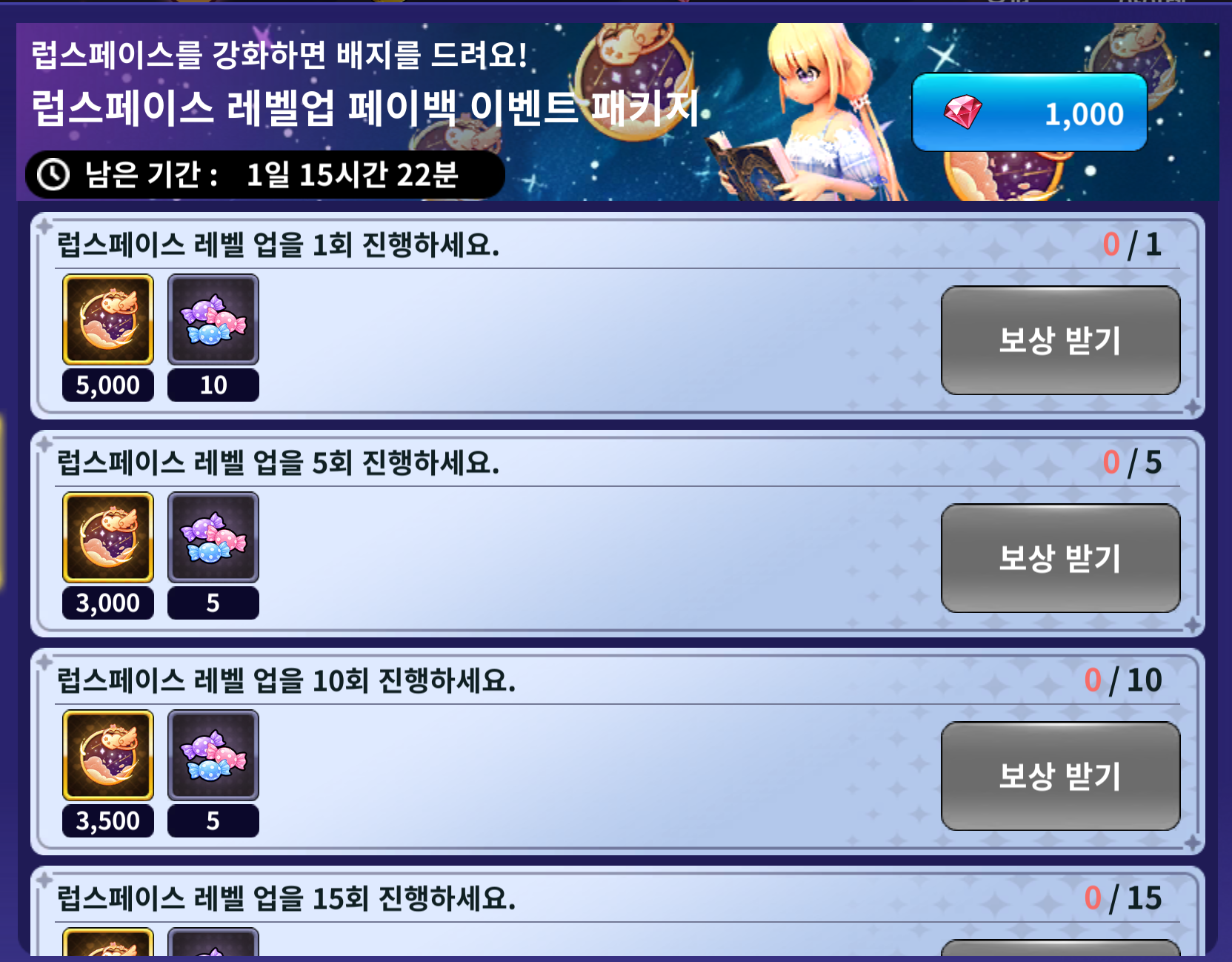Click the 0 / 1 progress counter
Viewport: 1232px width, 962px height.
point(1132,245)
